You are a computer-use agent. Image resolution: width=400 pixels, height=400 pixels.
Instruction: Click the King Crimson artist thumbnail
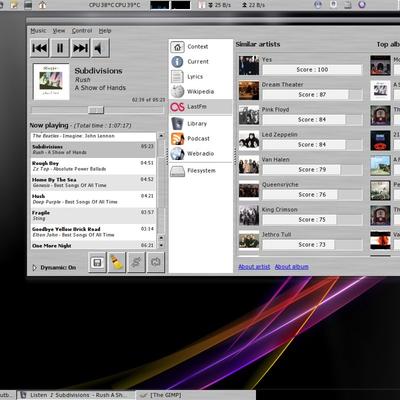[x=249, y=215]
